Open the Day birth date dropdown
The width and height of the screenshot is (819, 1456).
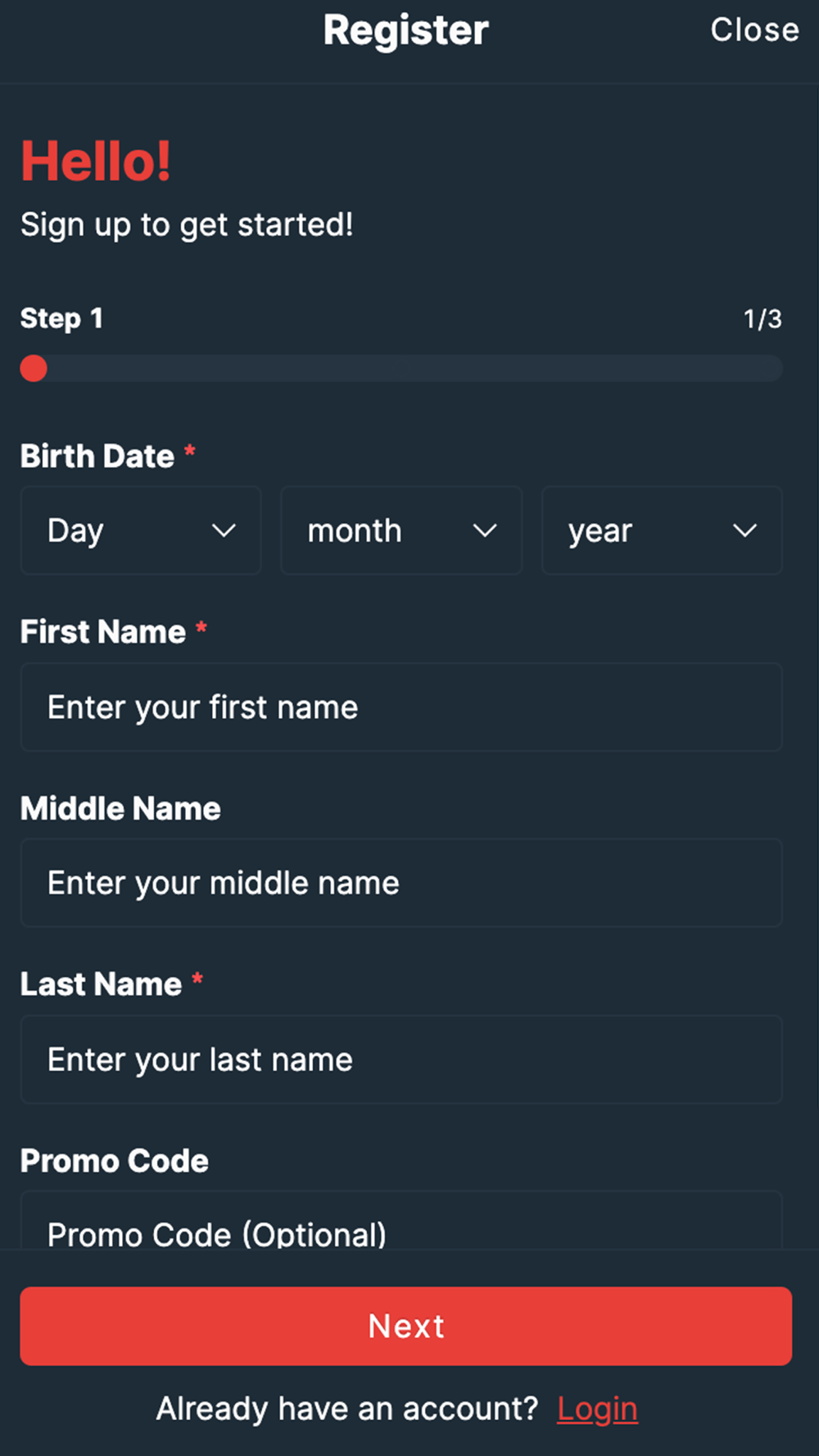click(140, 531)
